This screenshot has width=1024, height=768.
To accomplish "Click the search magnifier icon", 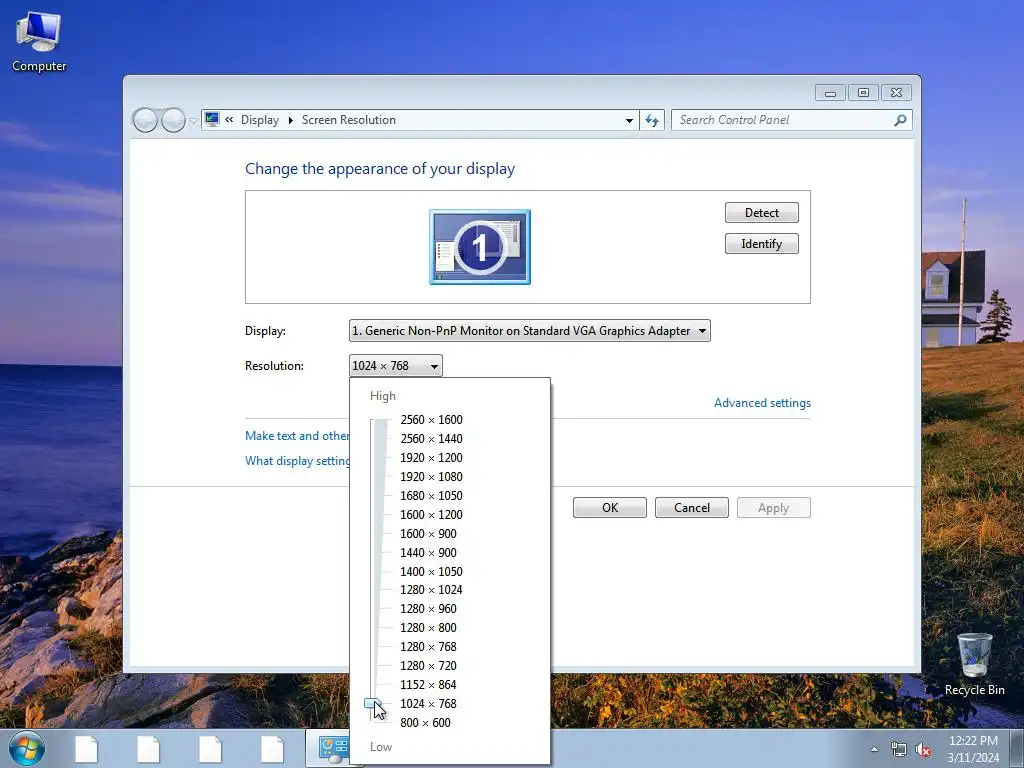I will coord(900,120).
